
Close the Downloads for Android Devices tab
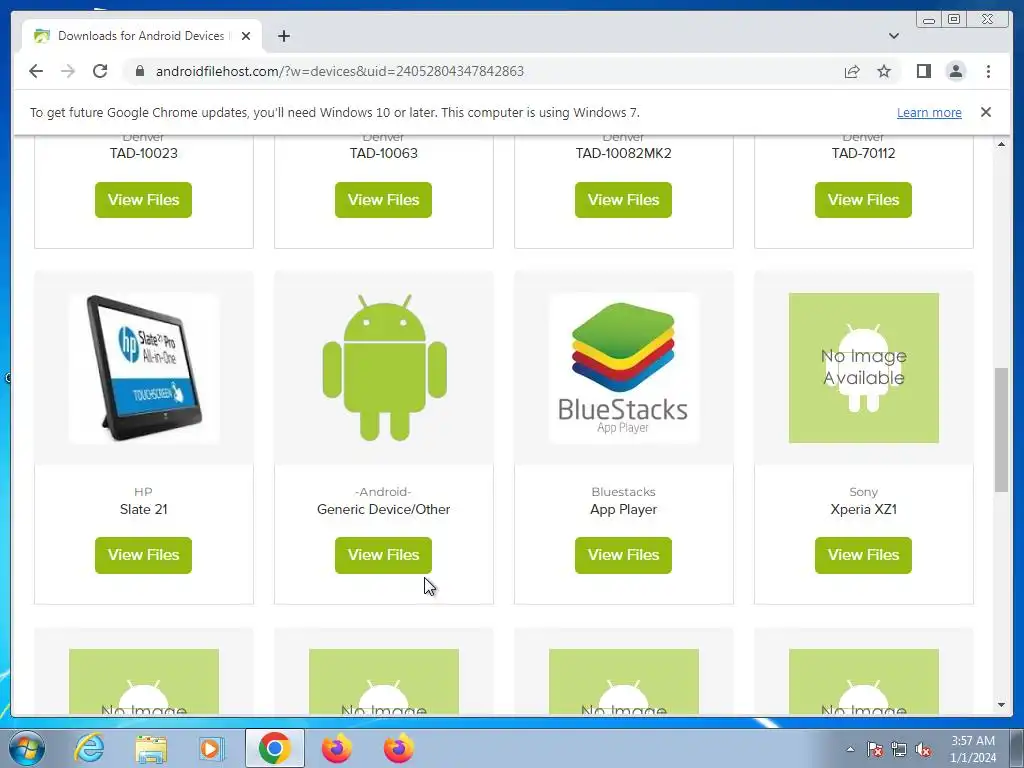(246, 36)
